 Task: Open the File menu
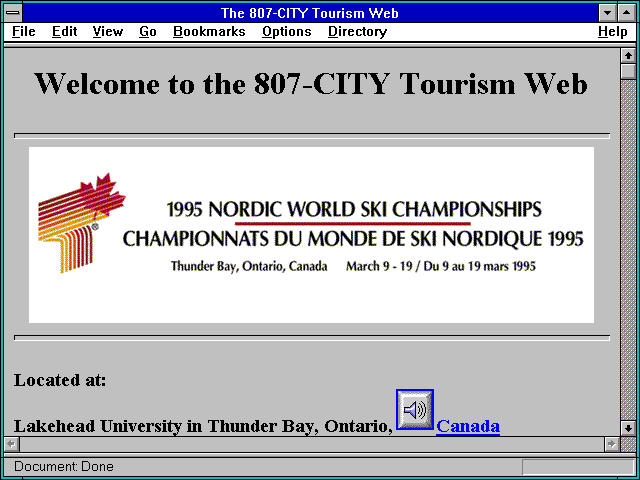pos(24,32)
